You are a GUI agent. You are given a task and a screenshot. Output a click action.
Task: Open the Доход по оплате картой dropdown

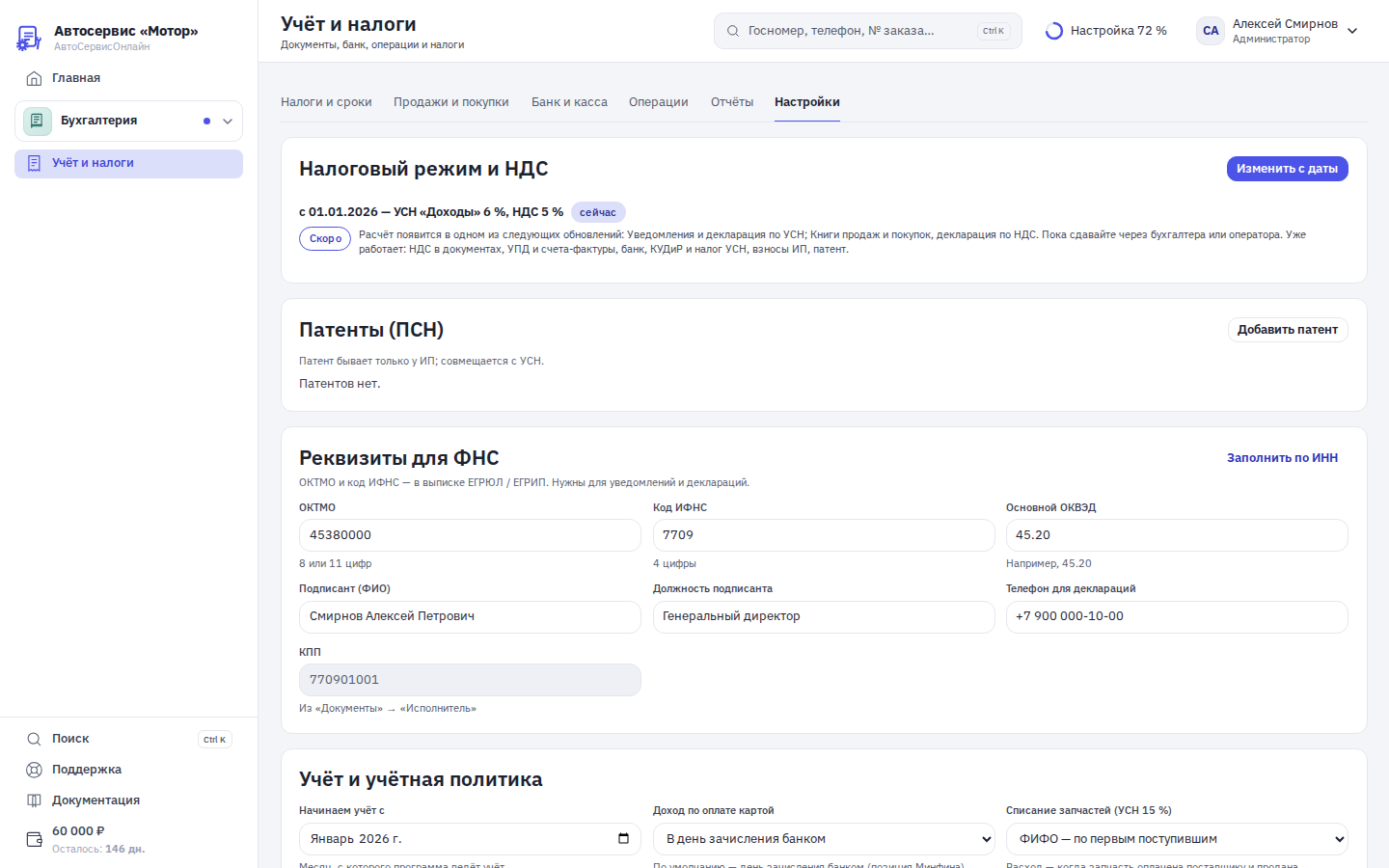click(x=824, y=839)
